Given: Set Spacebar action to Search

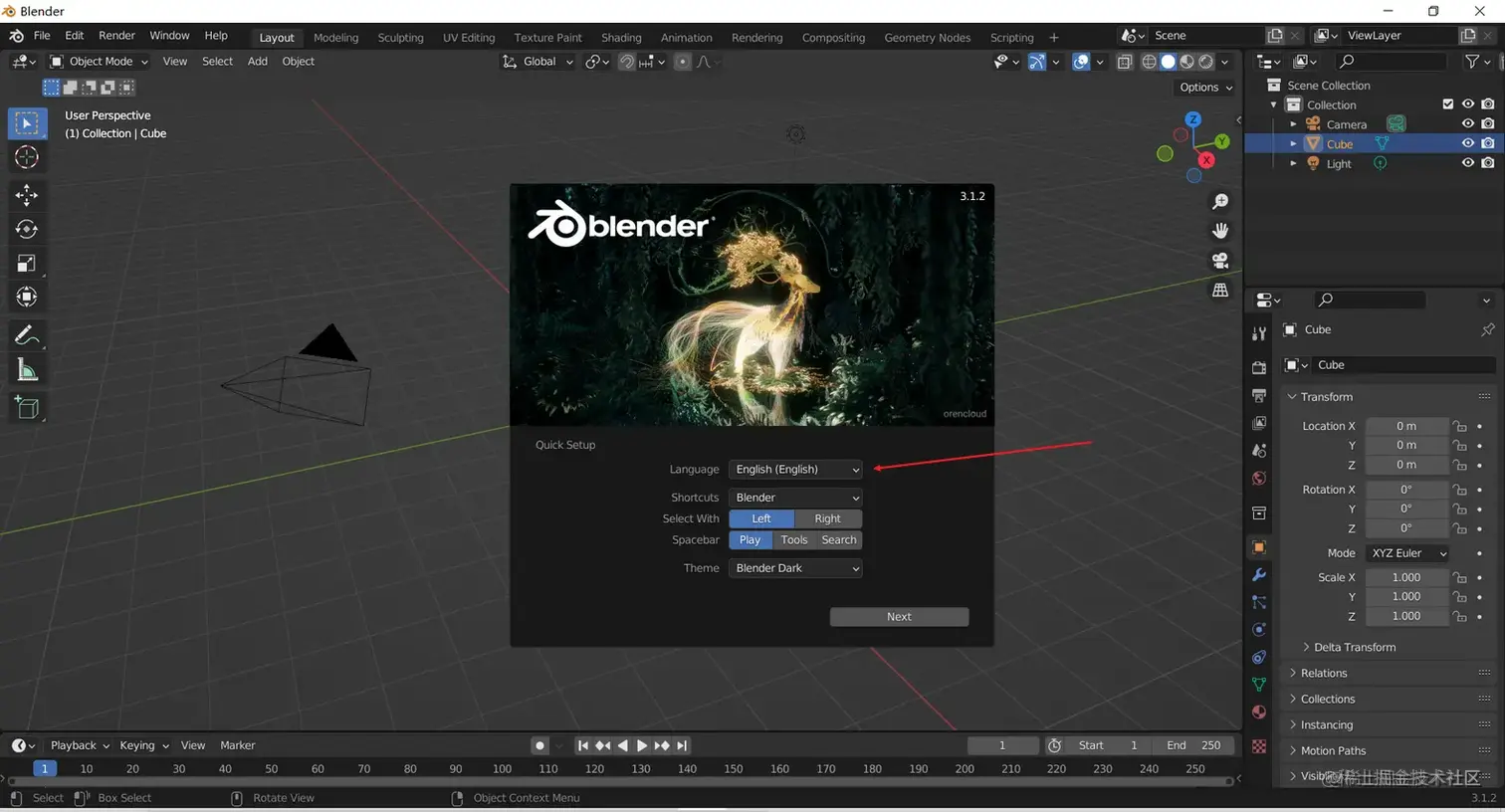Looking at the screenshot, I should pos(839,540).
